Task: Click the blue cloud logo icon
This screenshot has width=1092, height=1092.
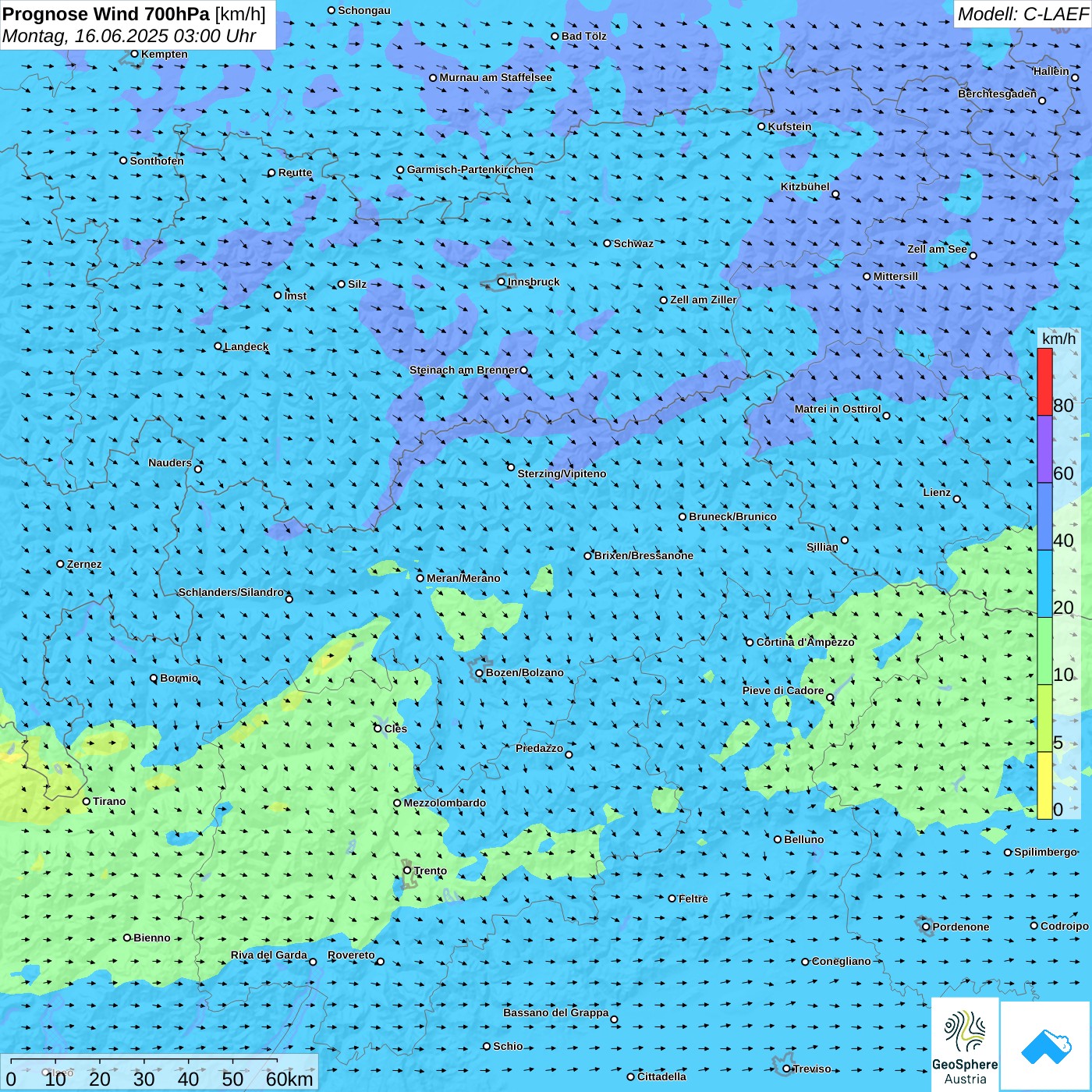Action: pos(1046,1047)
